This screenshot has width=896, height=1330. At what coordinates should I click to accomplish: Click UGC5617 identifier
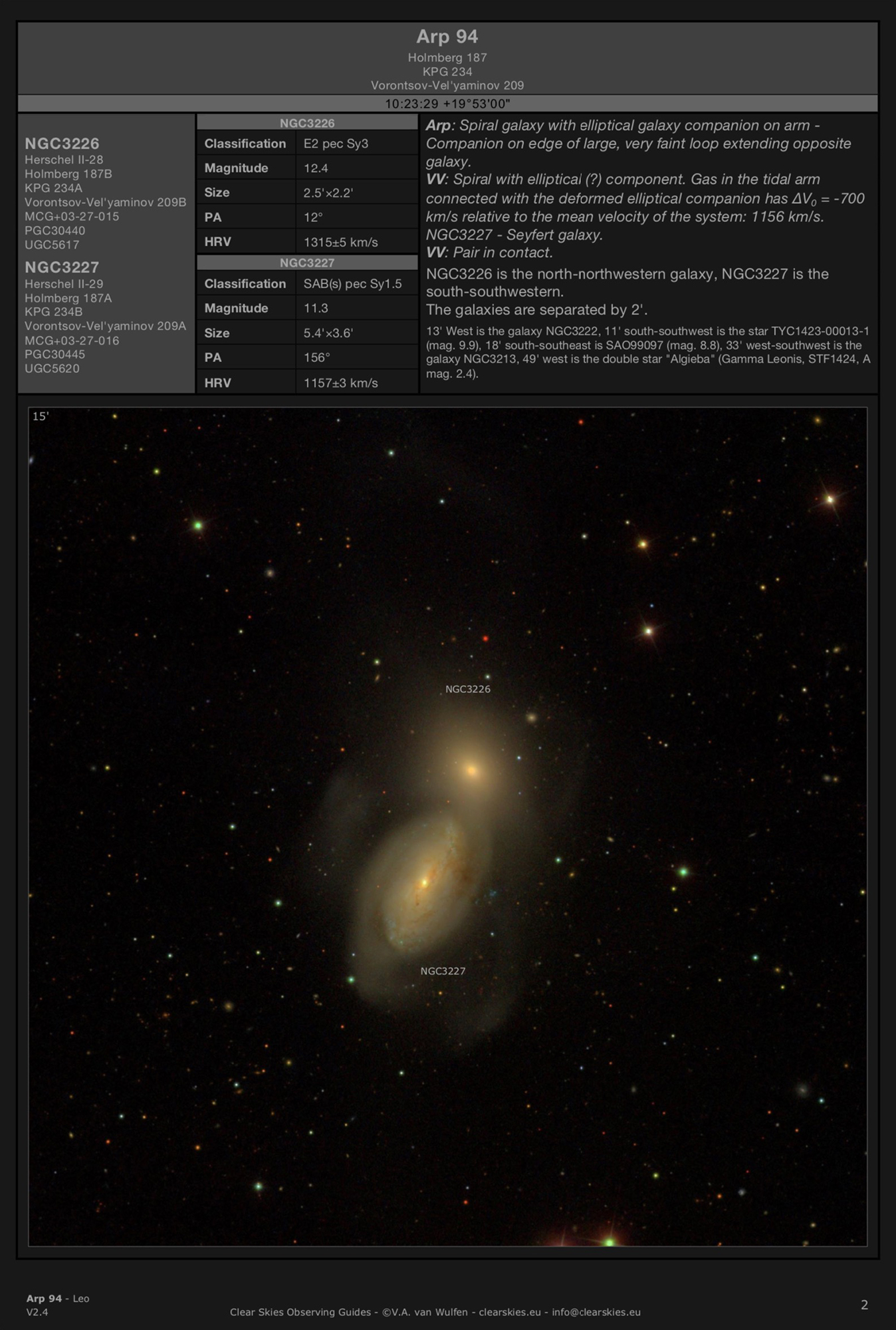[52, 245]
